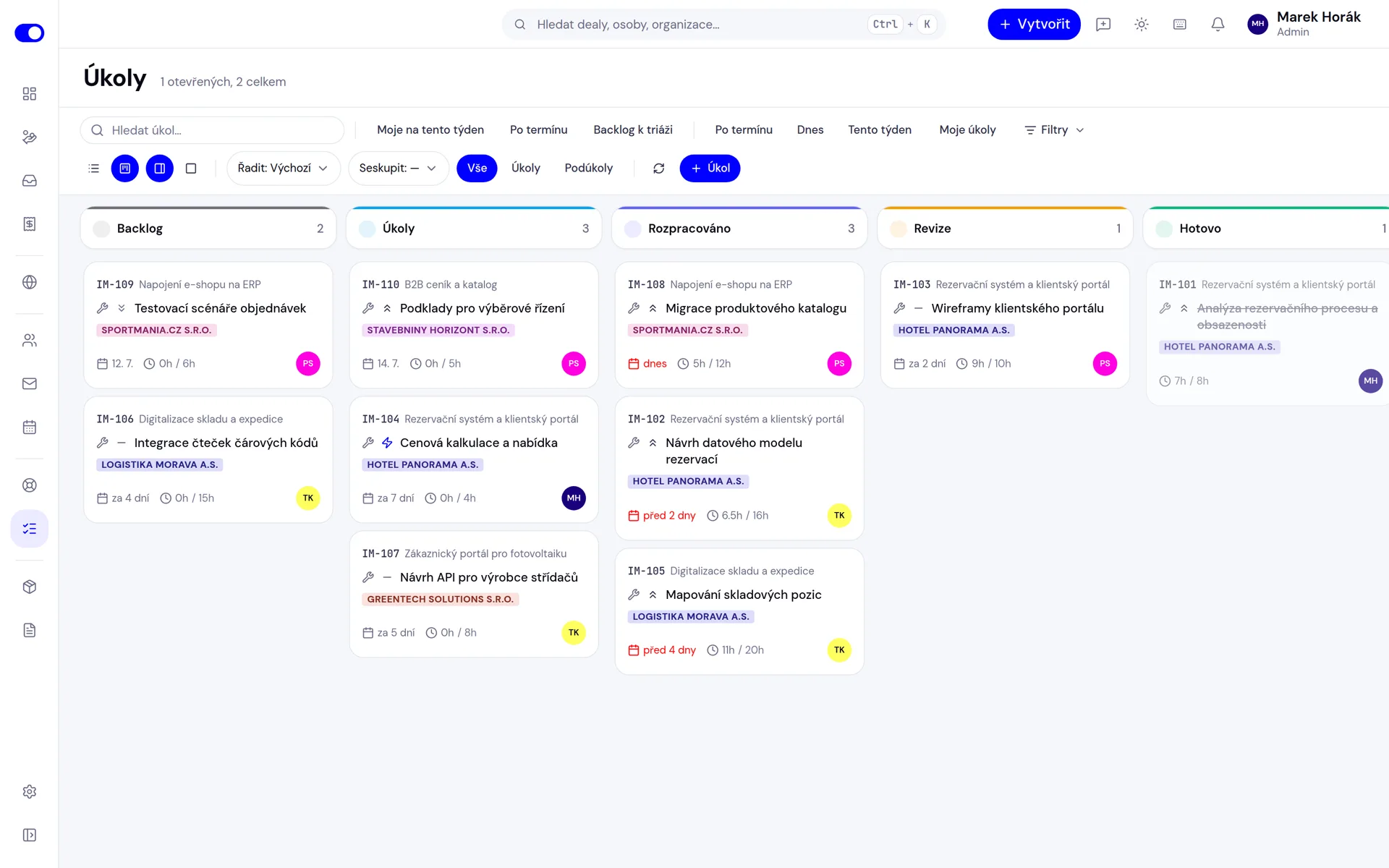
Task: Select the Moje úkoly quick filter
Action: pos(967,130)
